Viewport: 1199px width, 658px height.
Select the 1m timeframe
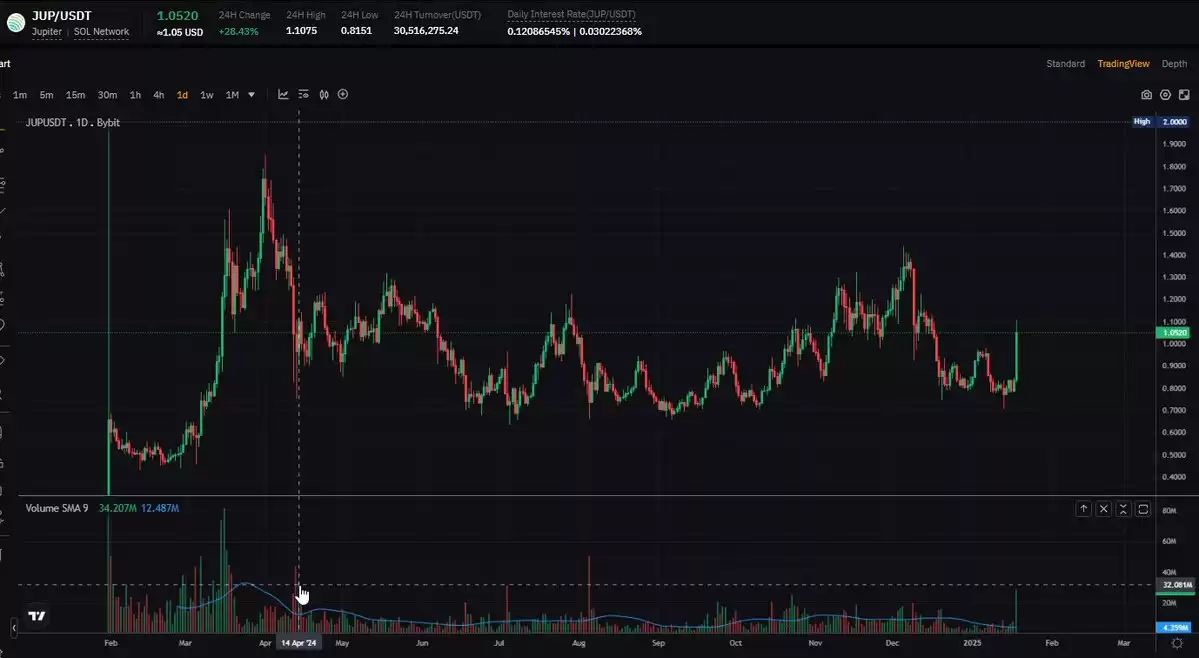(x=20, y=95)
